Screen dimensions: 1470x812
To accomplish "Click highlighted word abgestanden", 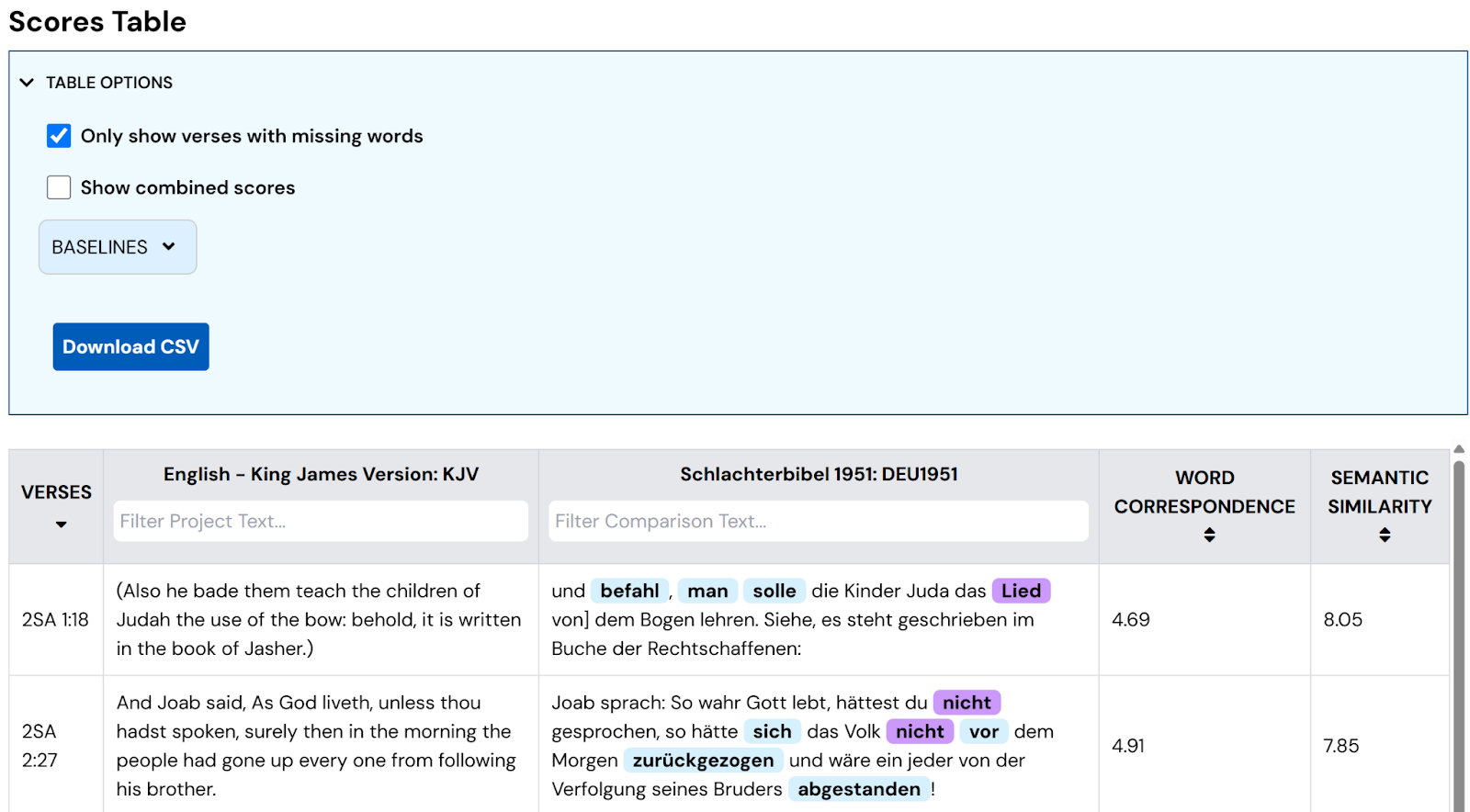I will click(859, 789).
